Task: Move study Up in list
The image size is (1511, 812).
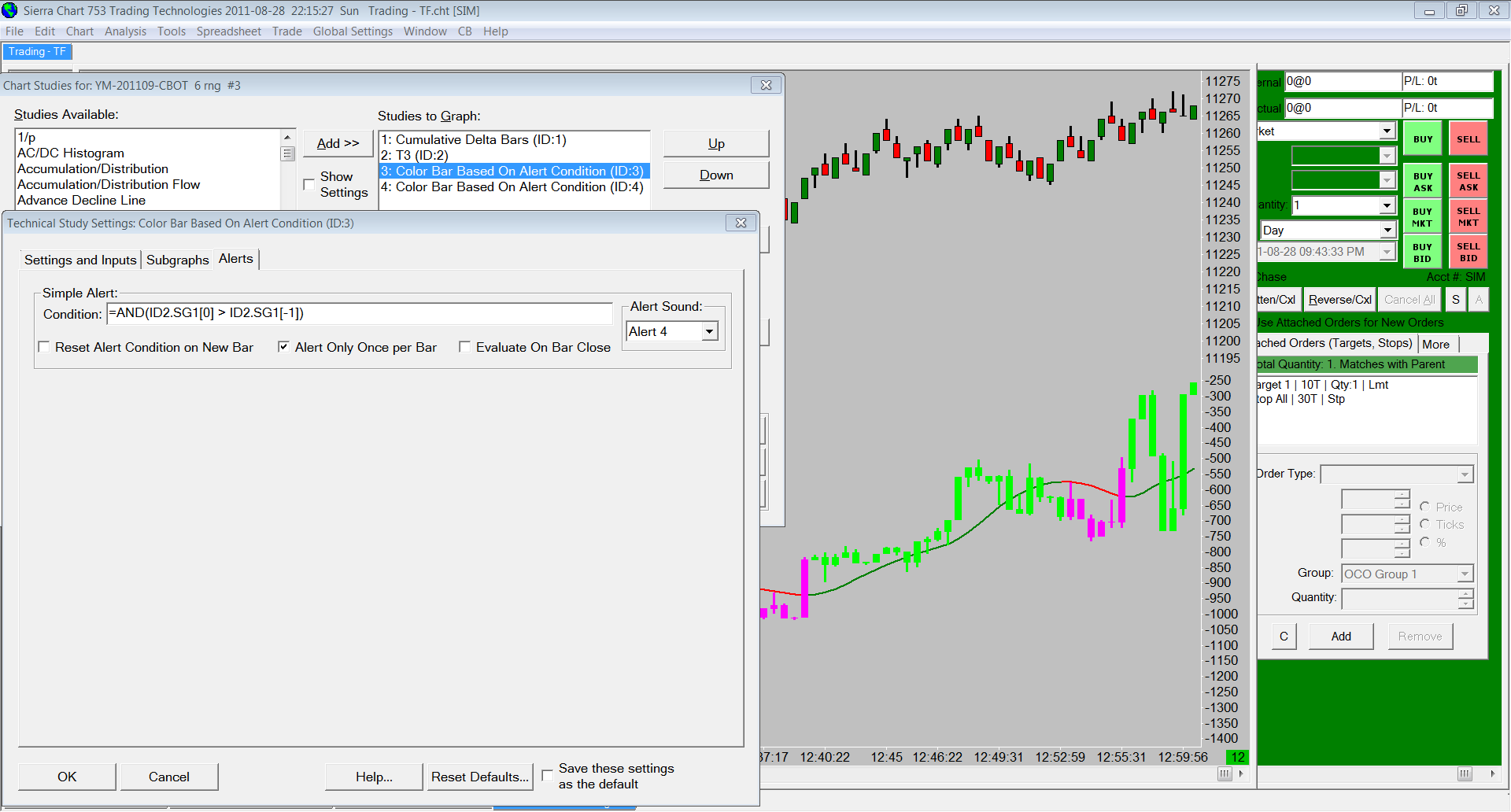Action: pos(716,143)
